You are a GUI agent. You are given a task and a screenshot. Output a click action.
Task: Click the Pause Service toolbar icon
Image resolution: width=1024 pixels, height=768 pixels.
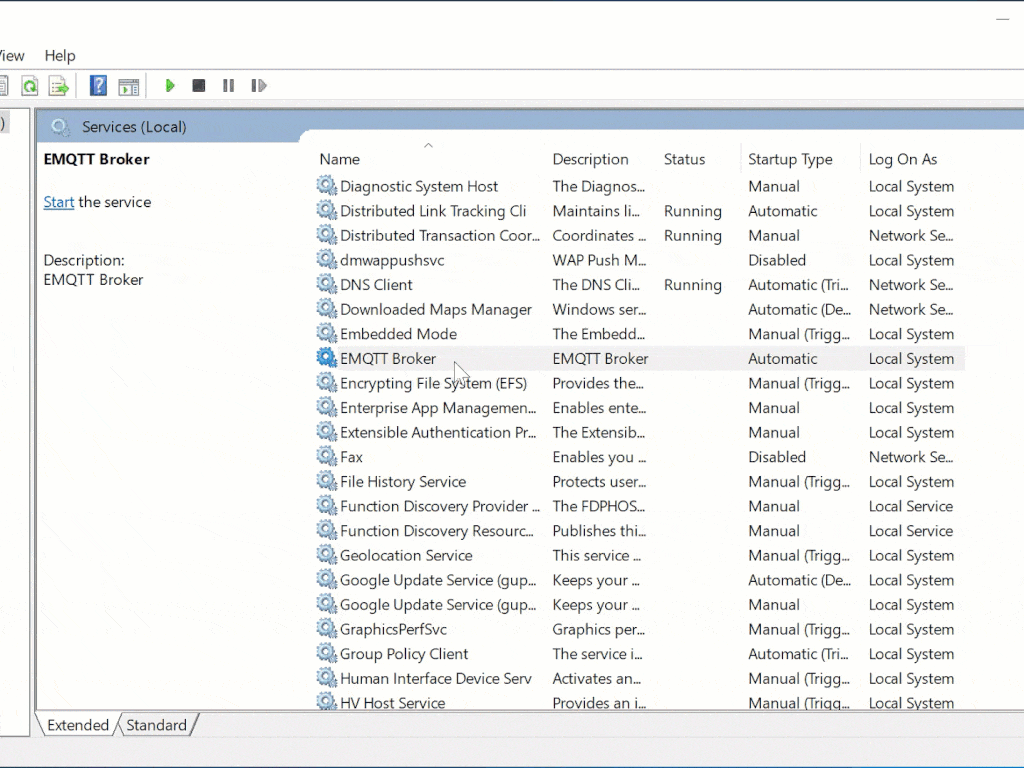[228, 86]
